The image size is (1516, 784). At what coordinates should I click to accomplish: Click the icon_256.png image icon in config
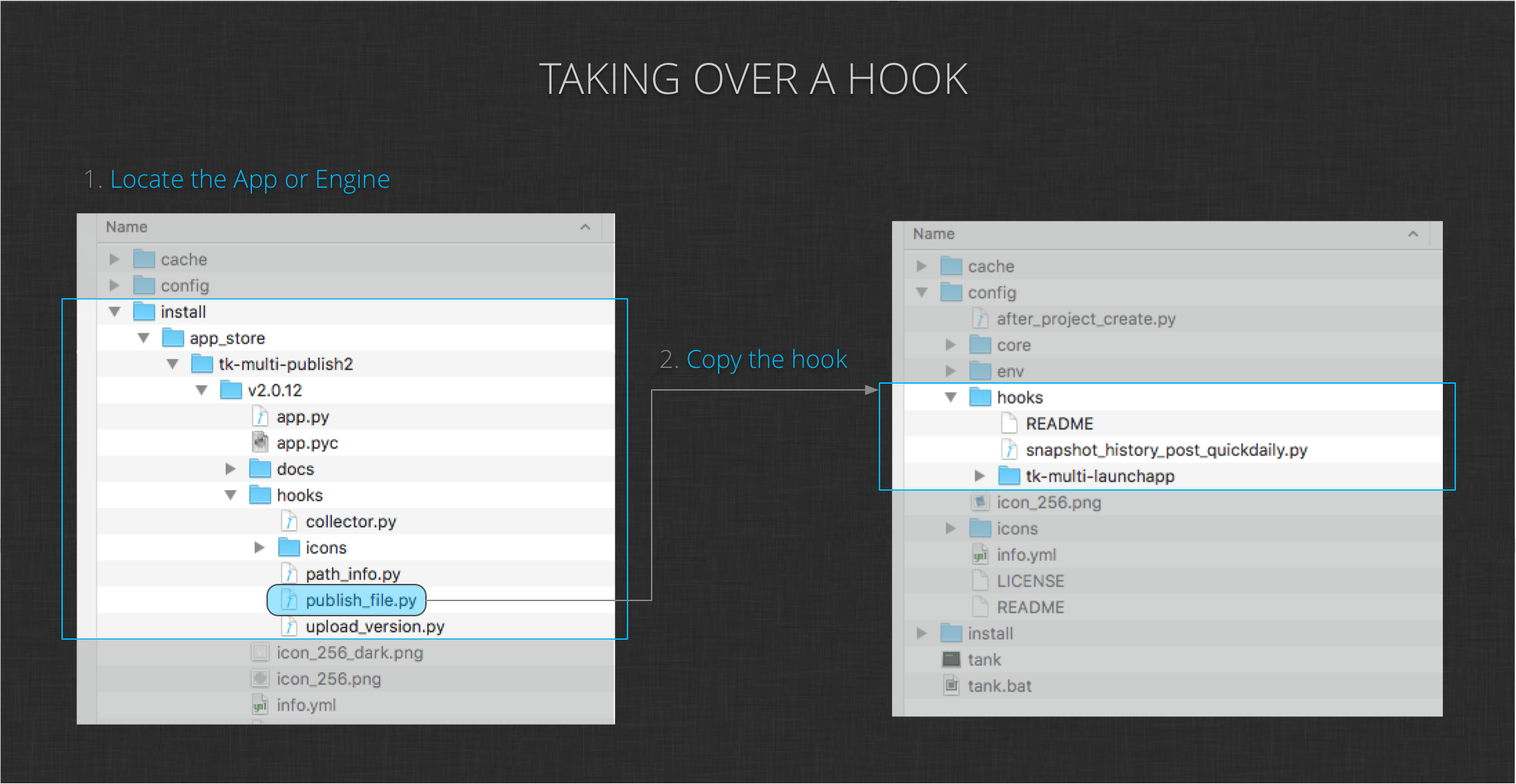pos(980,502)
